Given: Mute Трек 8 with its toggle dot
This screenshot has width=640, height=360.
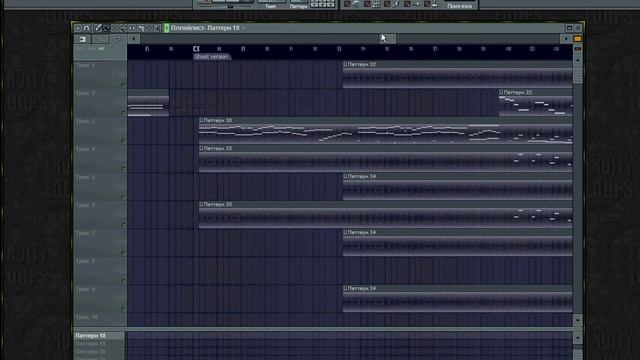Looking at the screenshot, I should tap(123, 281).
